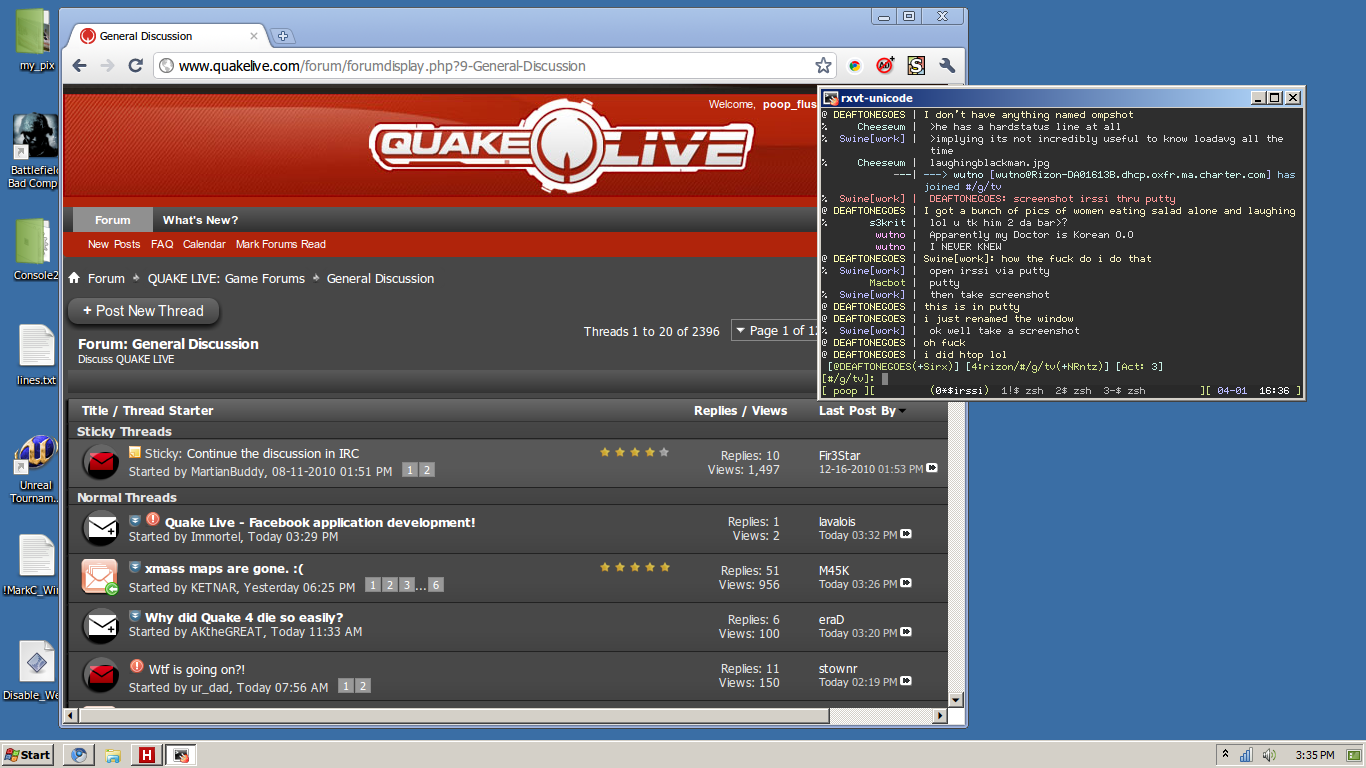1366x768 pixels.
Task: Click the browser address bar URL field
Action: pyautogui.click(x=480, y=66)
